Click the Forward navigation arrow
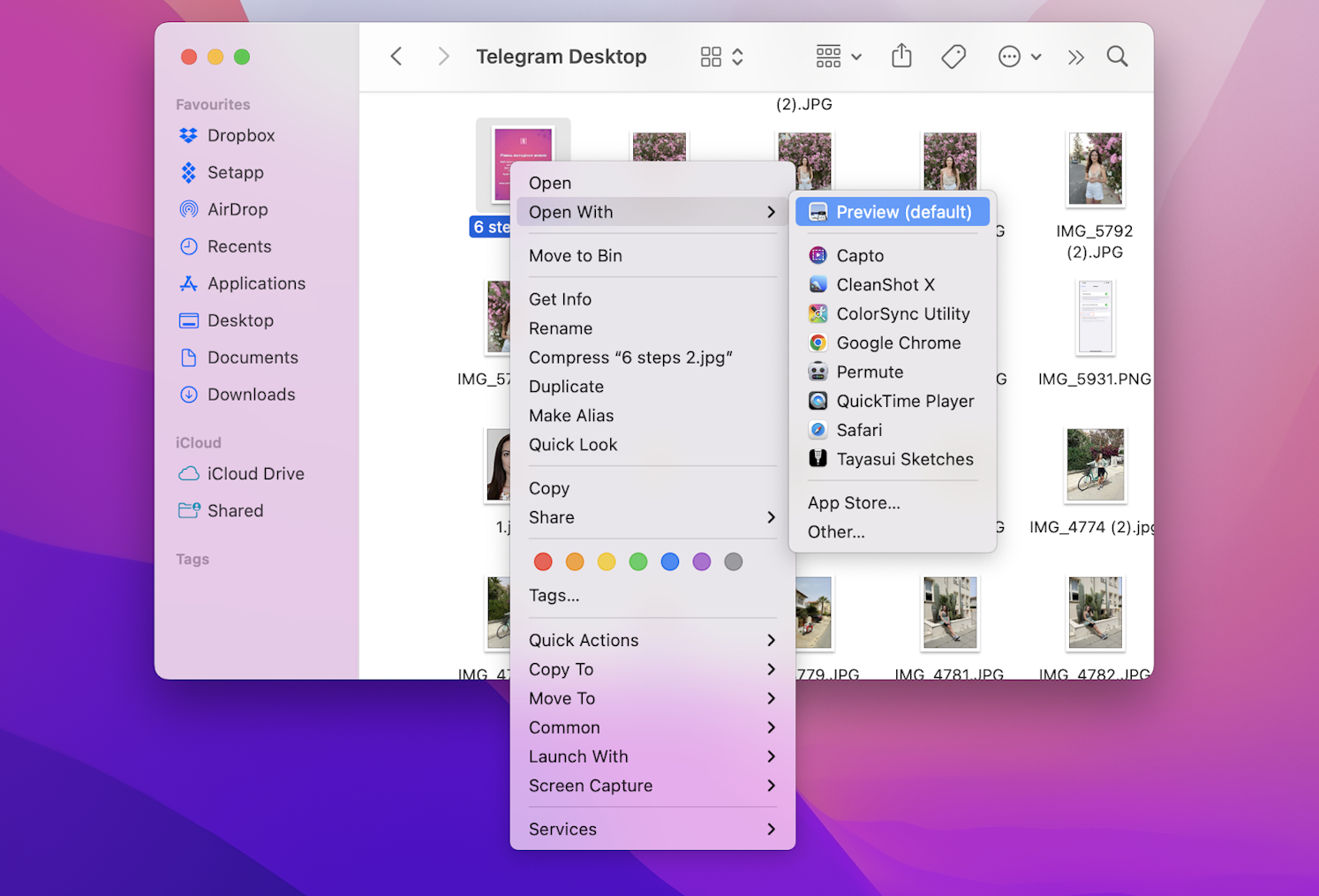Image resolution: width=1319 pixels, height=896 pixels. click(443, 56)
